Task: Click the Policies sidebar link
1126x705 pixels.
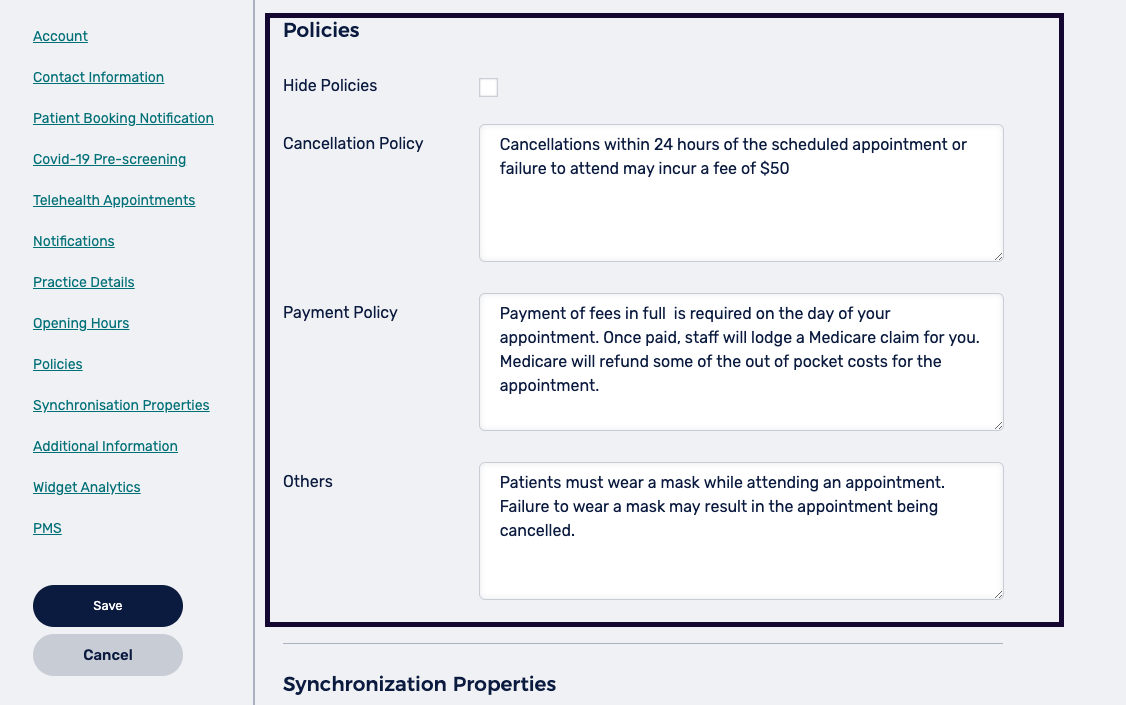Action: tap(58, 364)
